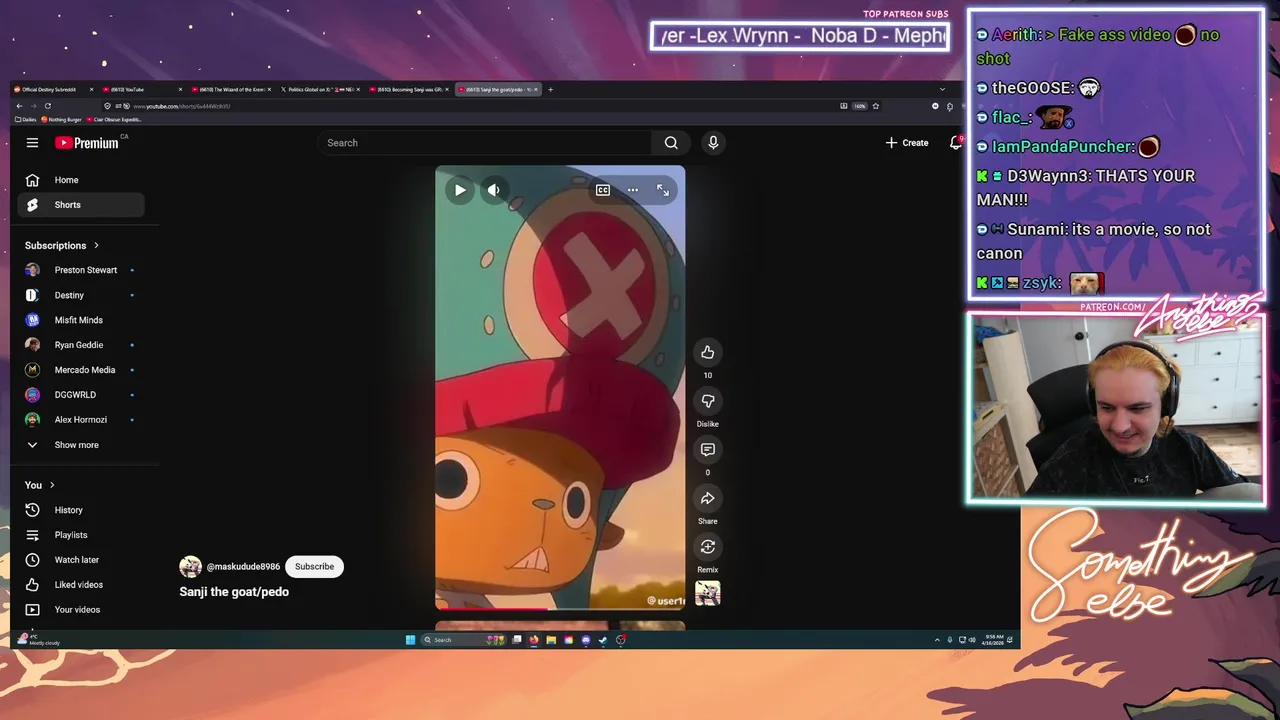
Task: Open the Preston Stewart subscription
Action: [x=81, y=270]
